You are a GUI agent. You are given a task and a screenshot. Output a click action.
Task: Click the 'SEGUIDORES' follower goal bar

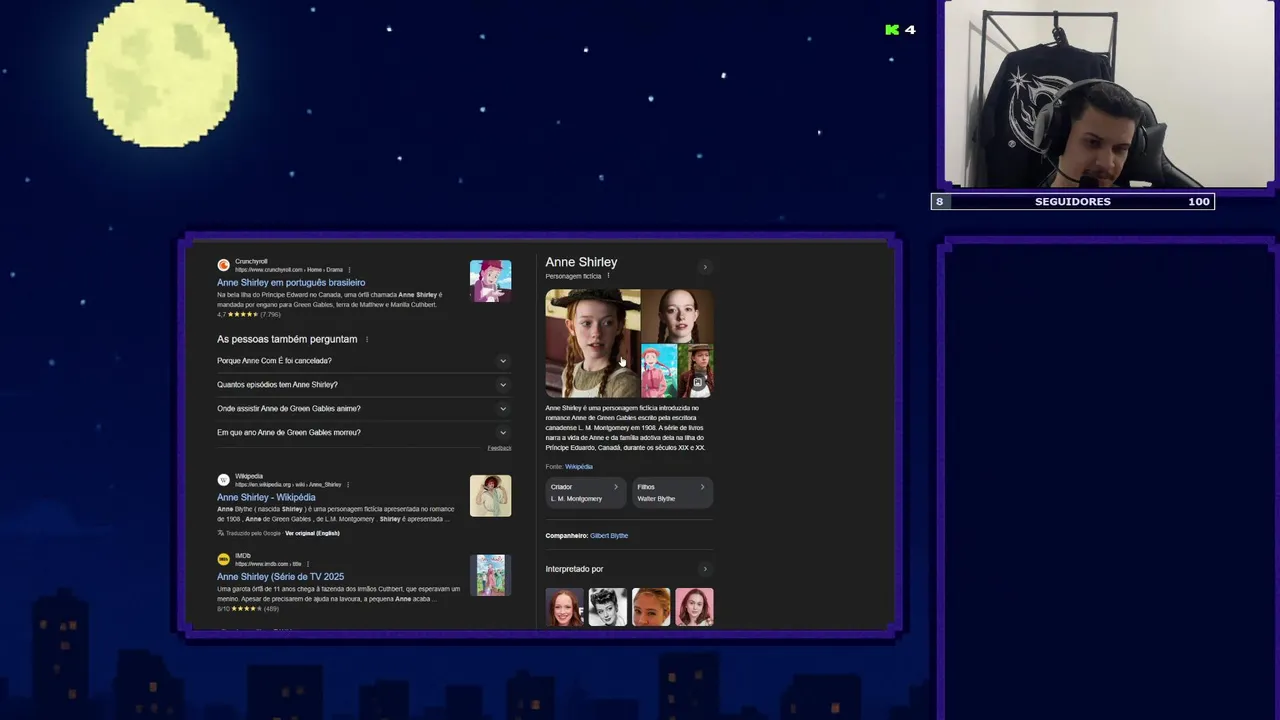pyautogui.click(x=1073, y=202)
